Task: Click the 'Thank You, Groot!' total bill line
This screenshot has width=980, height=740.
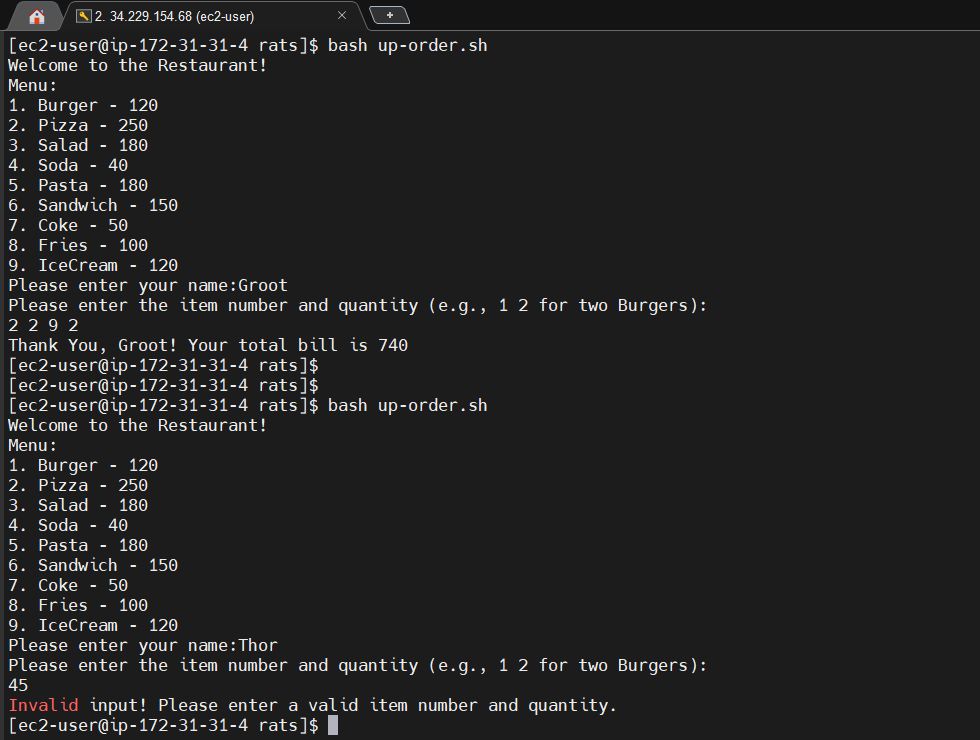Action: tap(208, 345)
